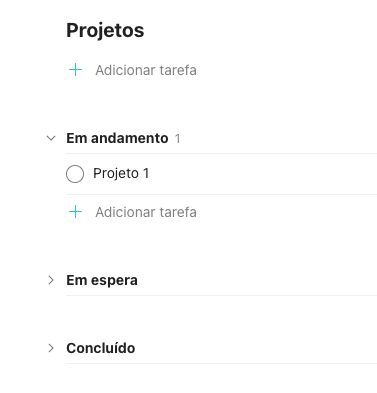Click the Projetos page title
This screenshot has height=393, width=377.
tap(105, 30)
